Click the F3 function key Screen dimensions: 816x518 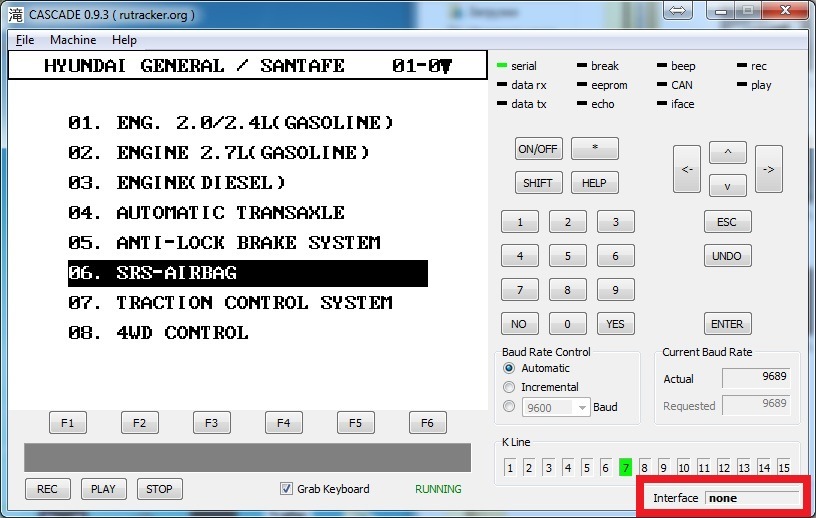tap(211, 423)
